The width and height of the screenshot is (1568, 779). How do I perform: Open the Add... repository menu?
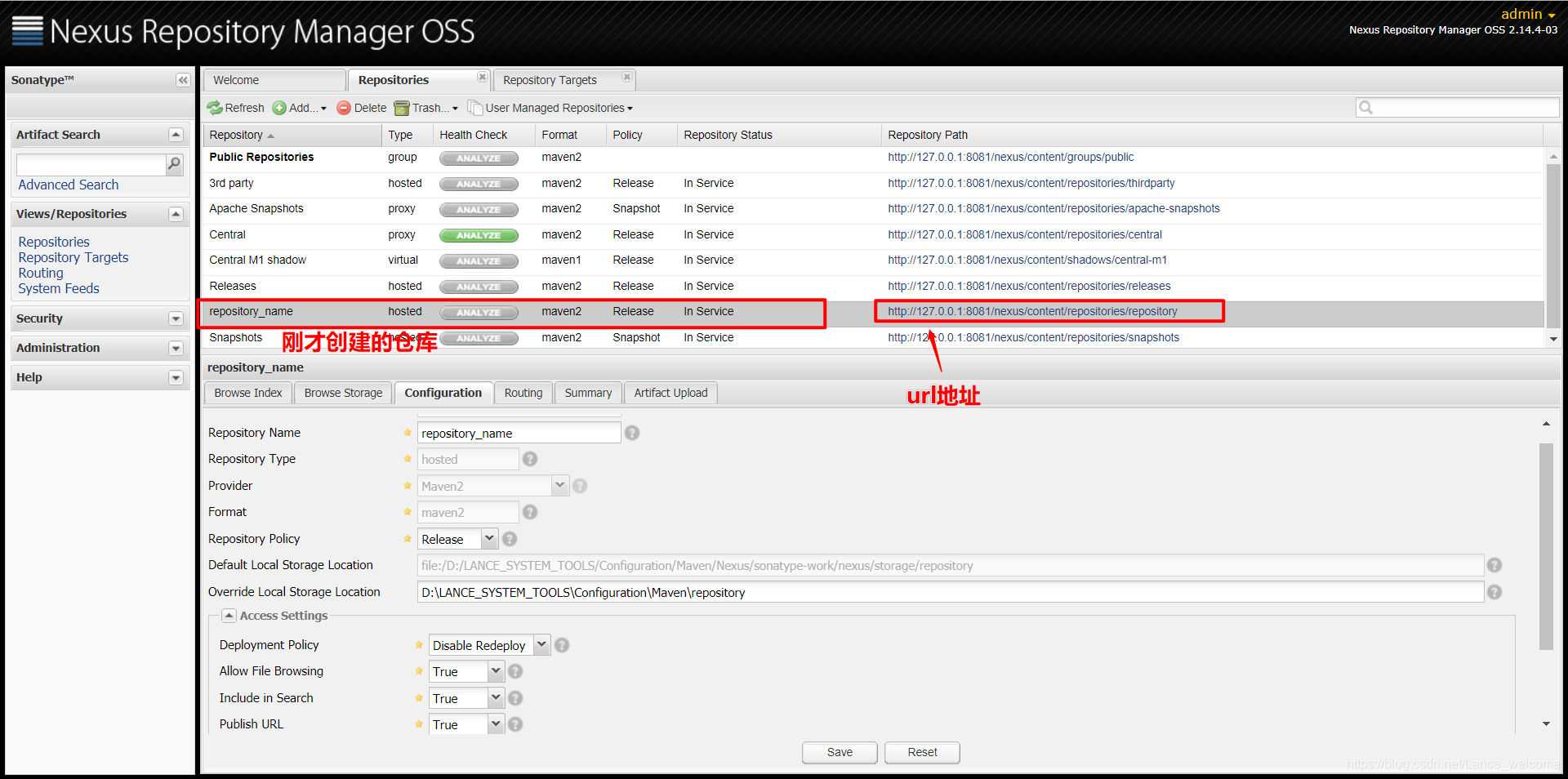click(x=300, y=108)
